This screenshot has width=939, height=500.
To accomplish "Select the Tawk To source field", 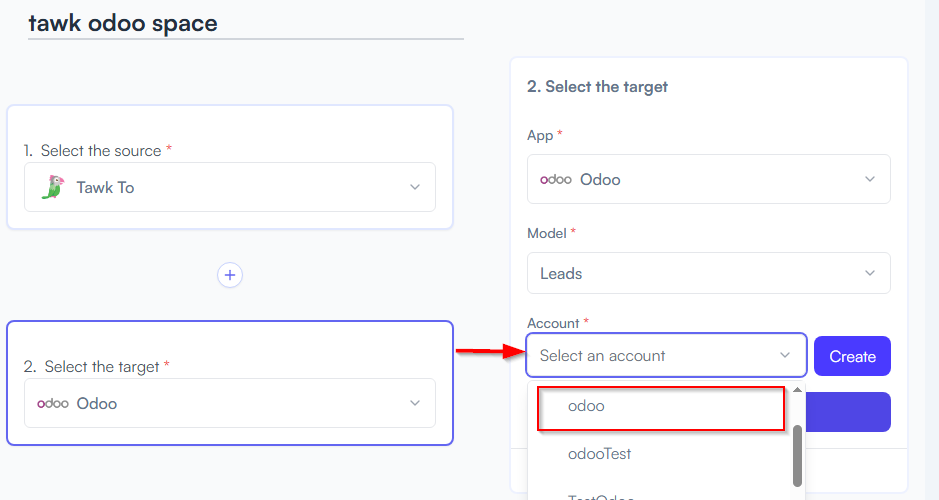I will point(230,187).
